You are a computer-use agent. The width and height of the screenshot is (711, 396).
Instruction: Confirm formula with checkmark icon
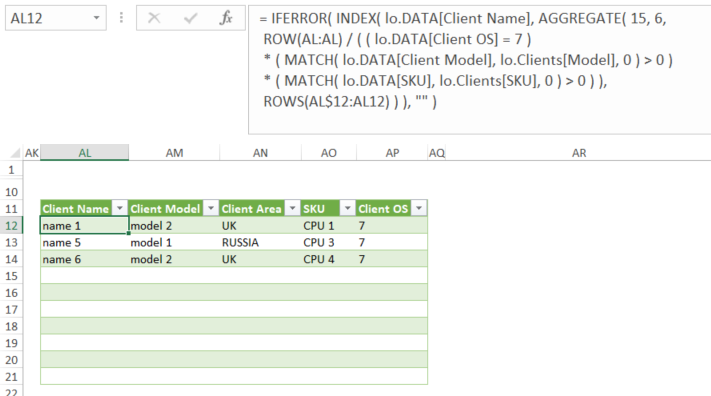coord(190,18)
